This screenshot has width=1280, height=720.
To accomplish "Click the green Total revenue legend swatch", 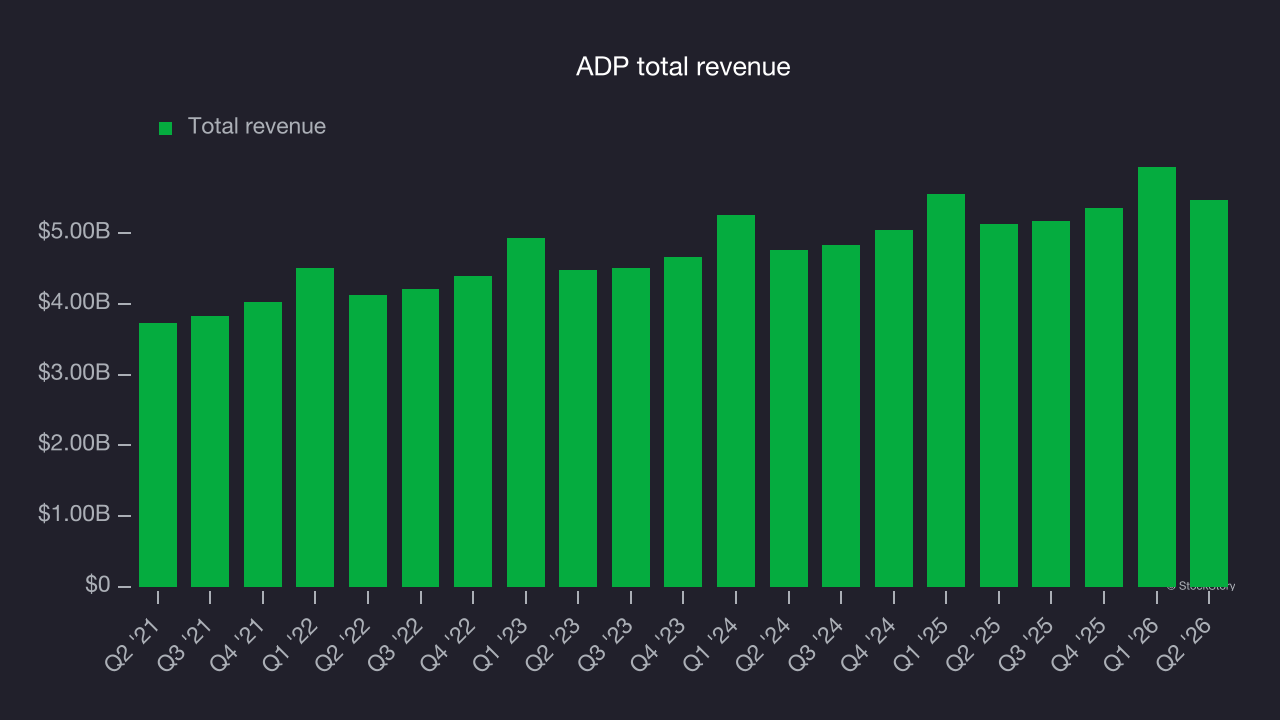I will tap(166, 128).
